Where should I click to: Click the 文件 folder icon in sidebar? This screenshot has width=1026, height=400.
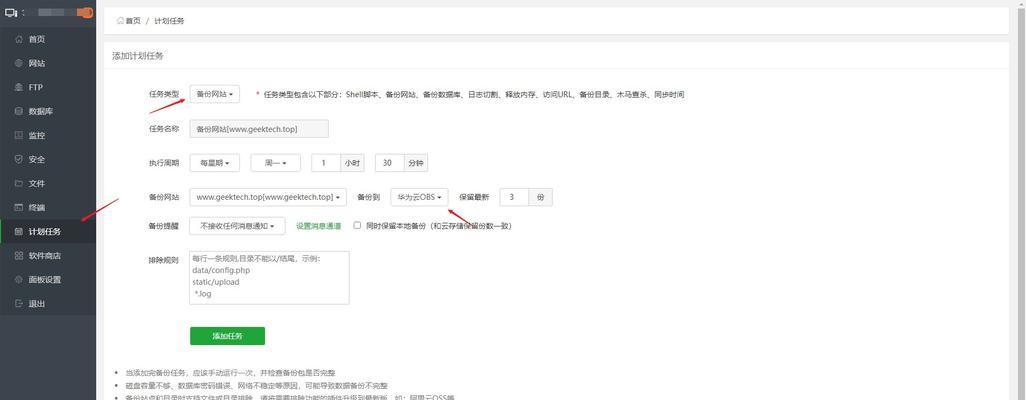(18, 183)
